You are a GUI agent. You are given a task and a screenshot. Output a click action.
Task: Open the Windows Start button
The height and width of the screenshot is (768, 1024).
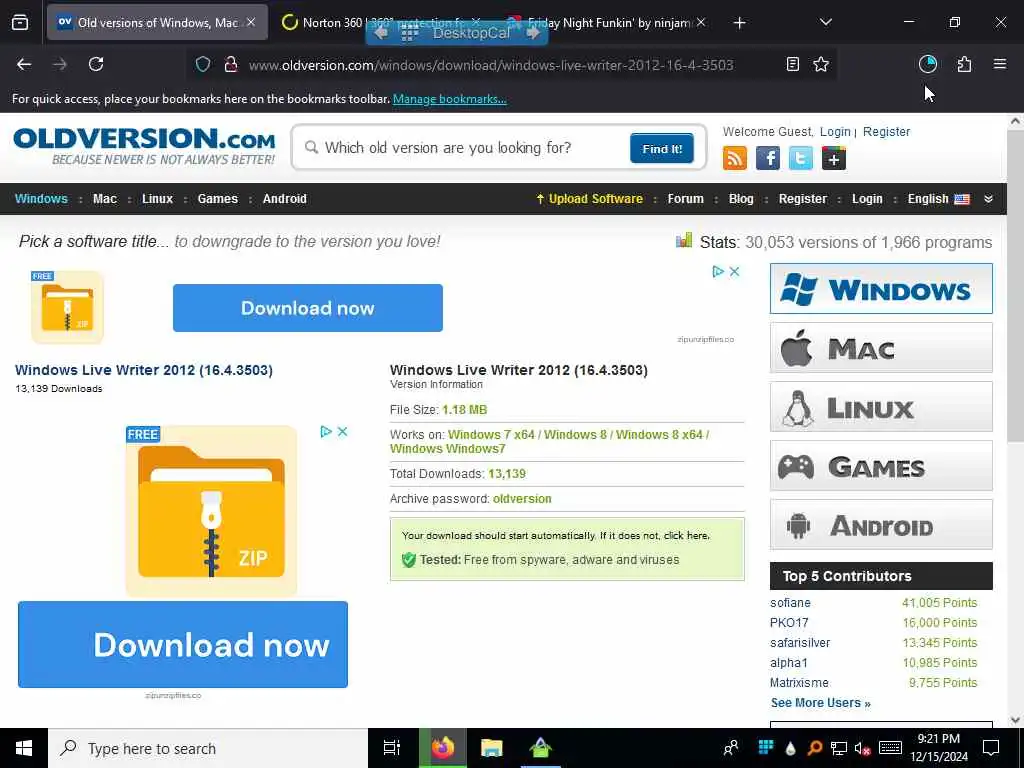pyautogui.click(x=24, y=748)
